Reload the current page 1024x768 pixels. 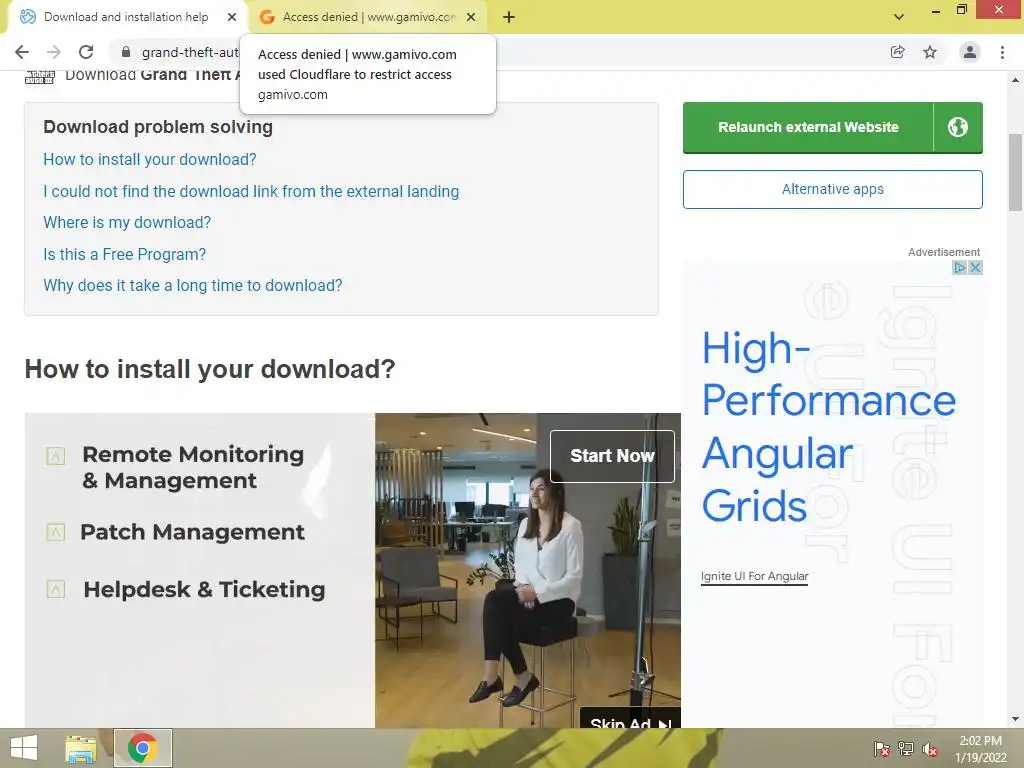[86, 52]
